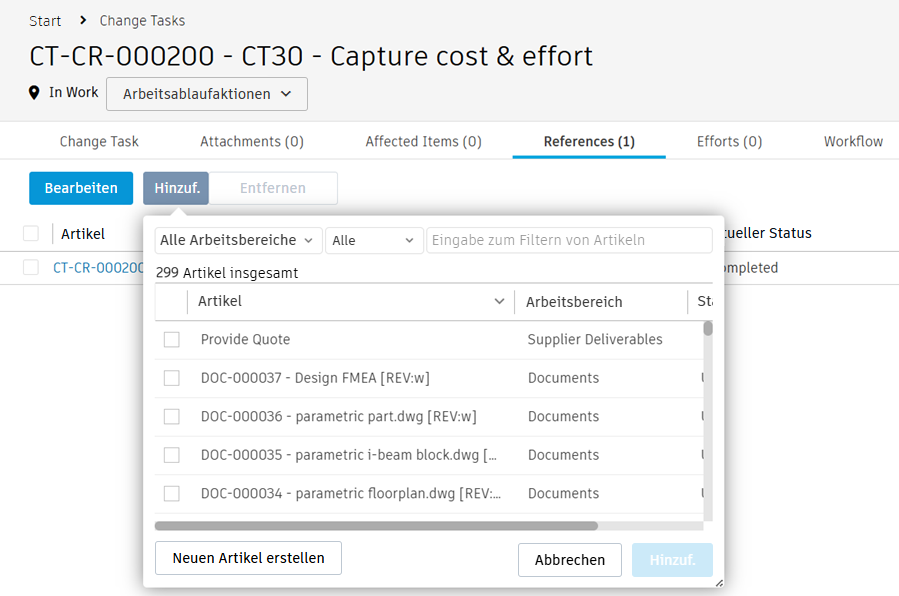Cancel the dialog with Abbrechen
Screen dimensions: 899x596
point(570,560)
